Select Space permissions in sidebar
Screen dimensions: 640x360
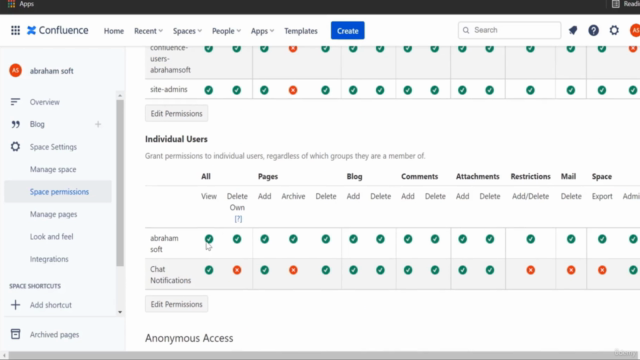pos(58,191)
